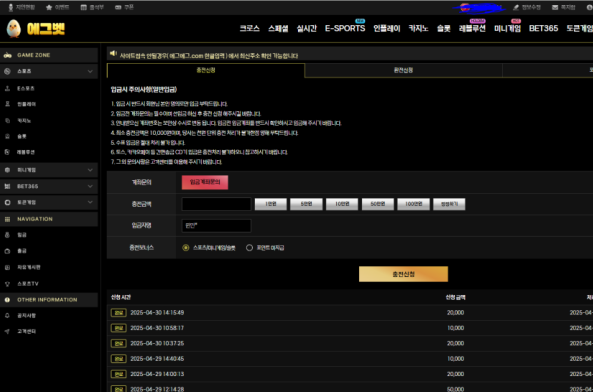Select the 스포츠/미니게임/슬롯 bonus radio button
Image resolution: width=593 pixels, height=392 pixels.
186,248
